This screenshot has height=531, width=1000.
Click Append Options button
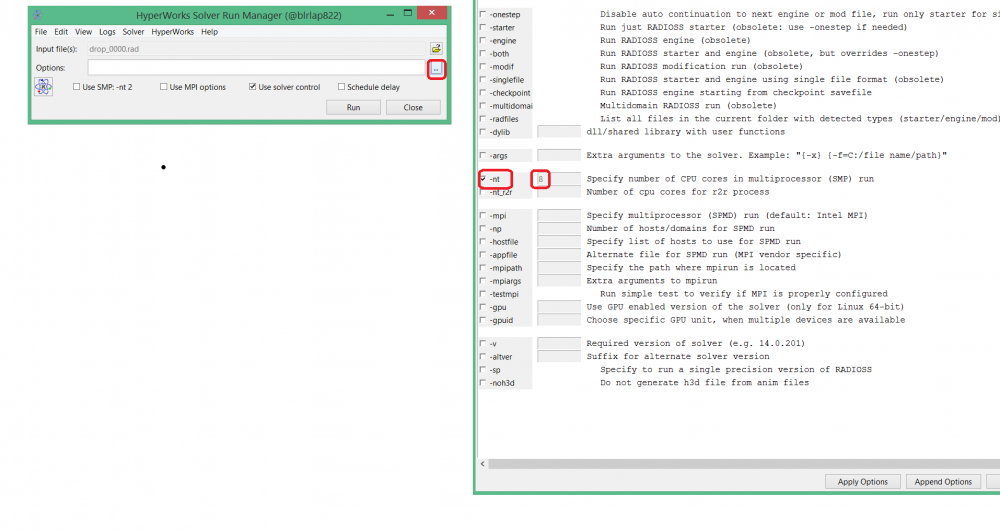click(943, 482)
